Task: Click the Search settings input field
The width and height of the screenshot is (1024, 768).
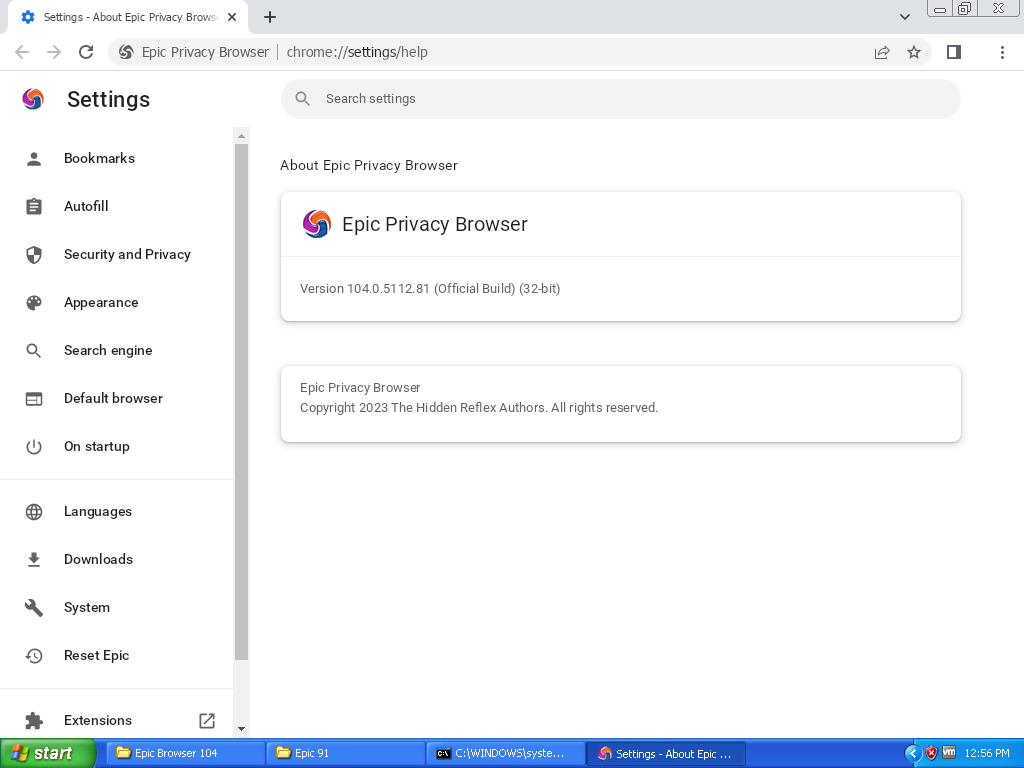Action: click(x=620, y=99)
